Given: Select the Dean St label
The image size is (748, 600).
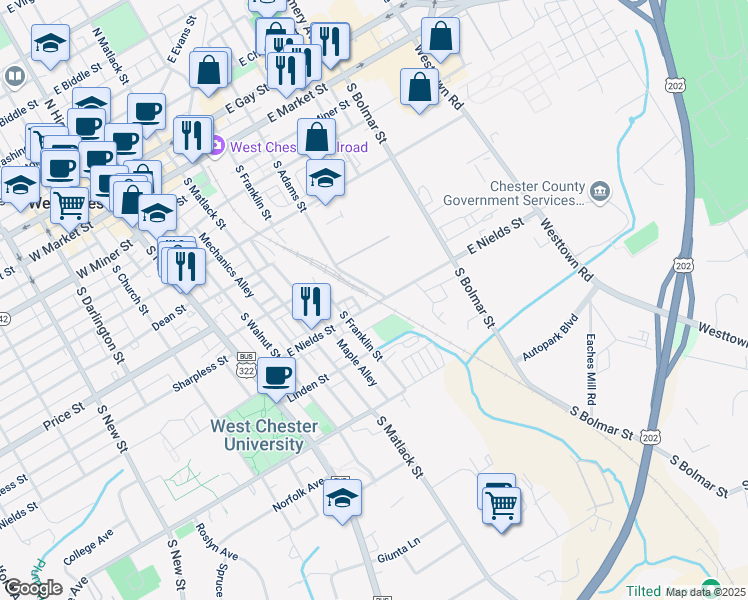Looking at the screenshot, I should (169, 318).
